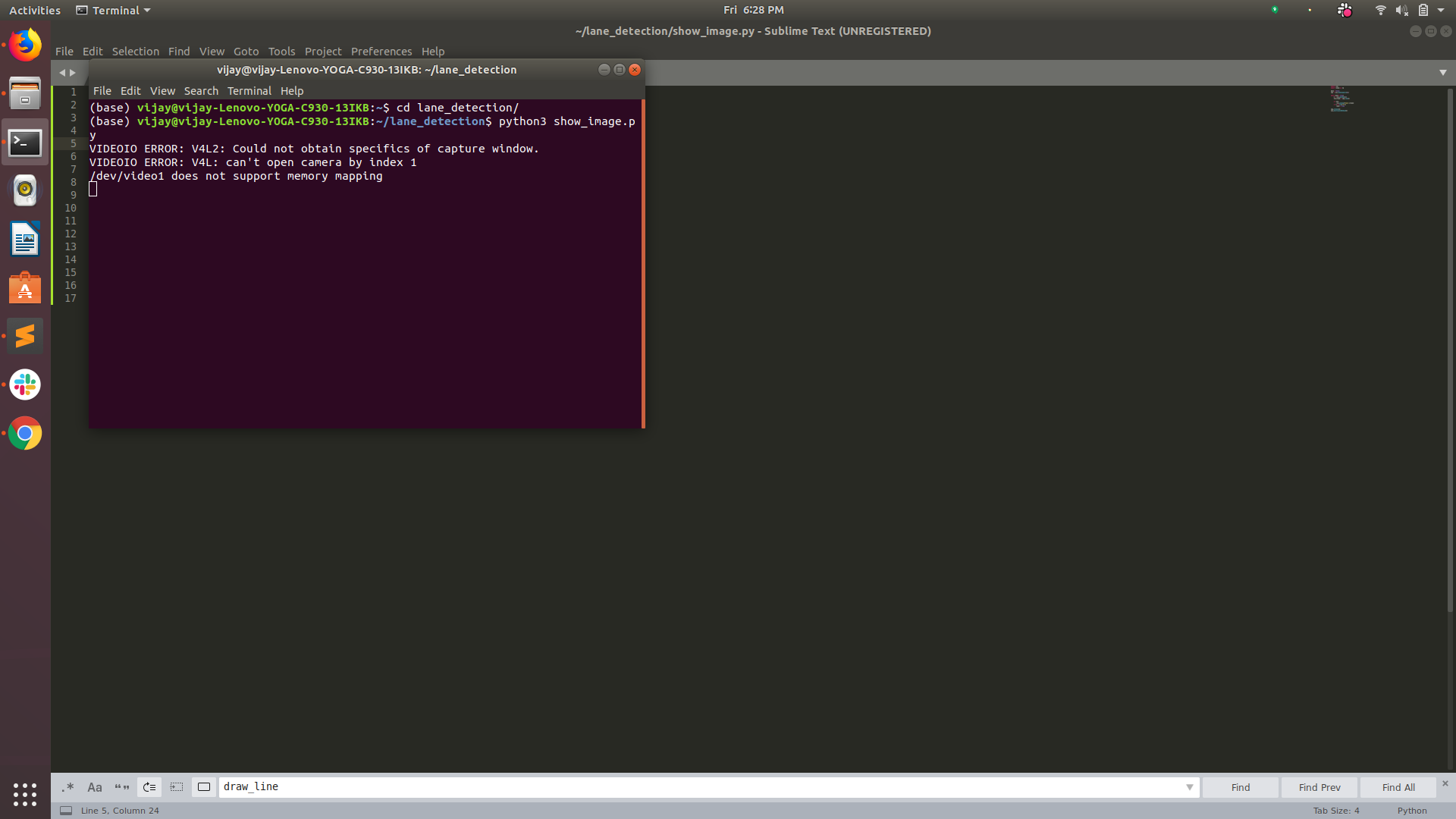Open Sublime Text Project menu
This screenshot has height=819, width=1456.
coord(323,52)
